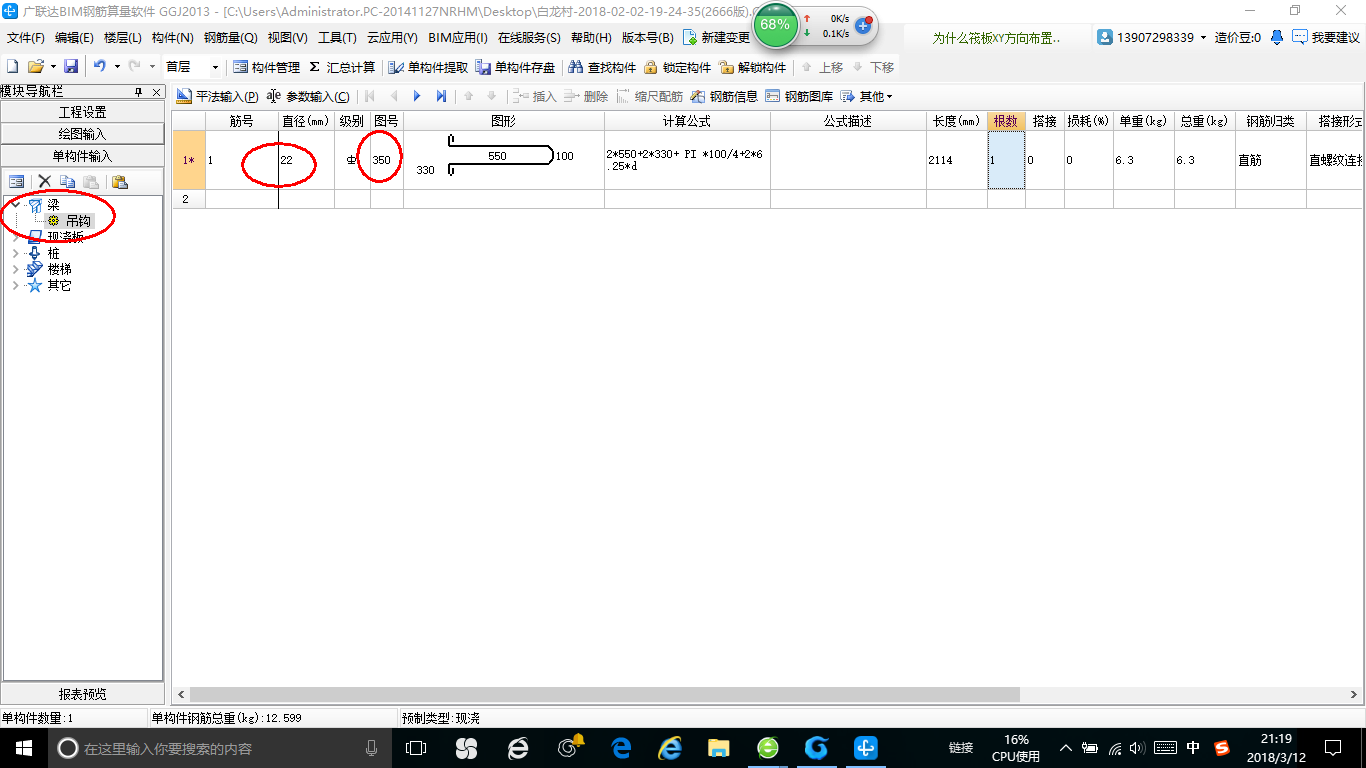The image size is (1366, 768).
Task: Open the 编辑(E) menu
Action: pyautogui.click(x=74, y=38)
